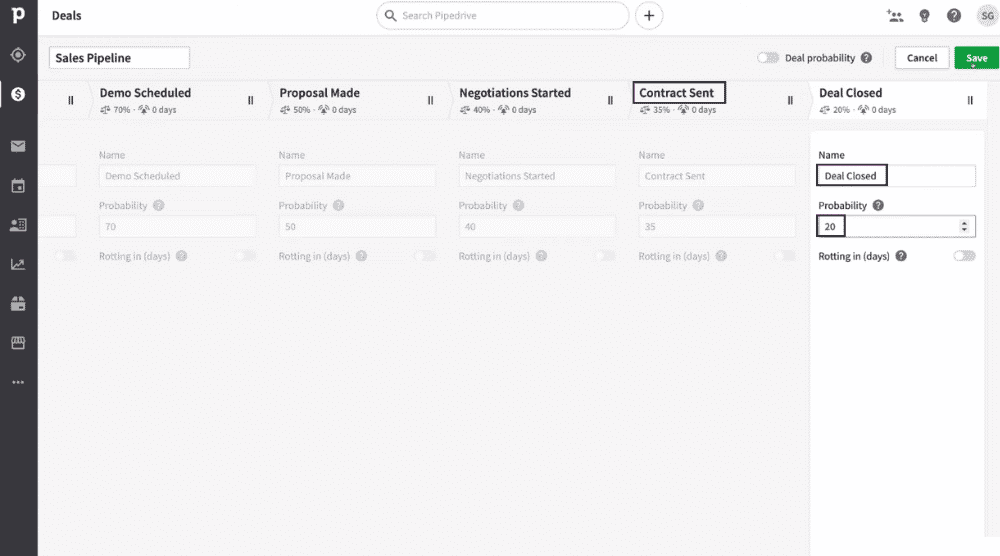This screenshot has width=1000, height=556.
Task: Click Rotting in (days) help icon, Deal Closed
Action: coord(901,256)
